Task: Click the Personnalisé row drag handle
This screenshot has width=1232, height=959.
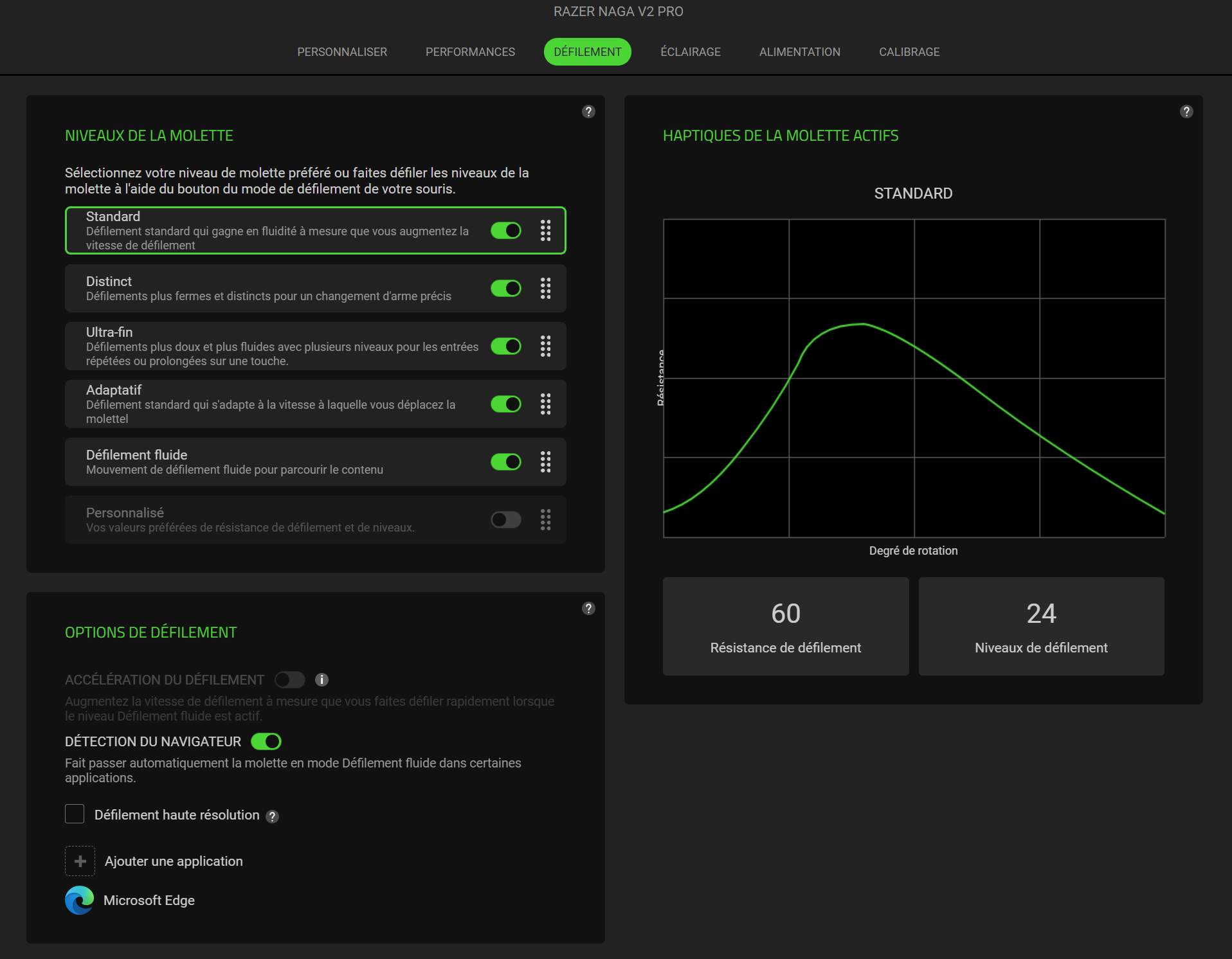Action: coord(545,519)
